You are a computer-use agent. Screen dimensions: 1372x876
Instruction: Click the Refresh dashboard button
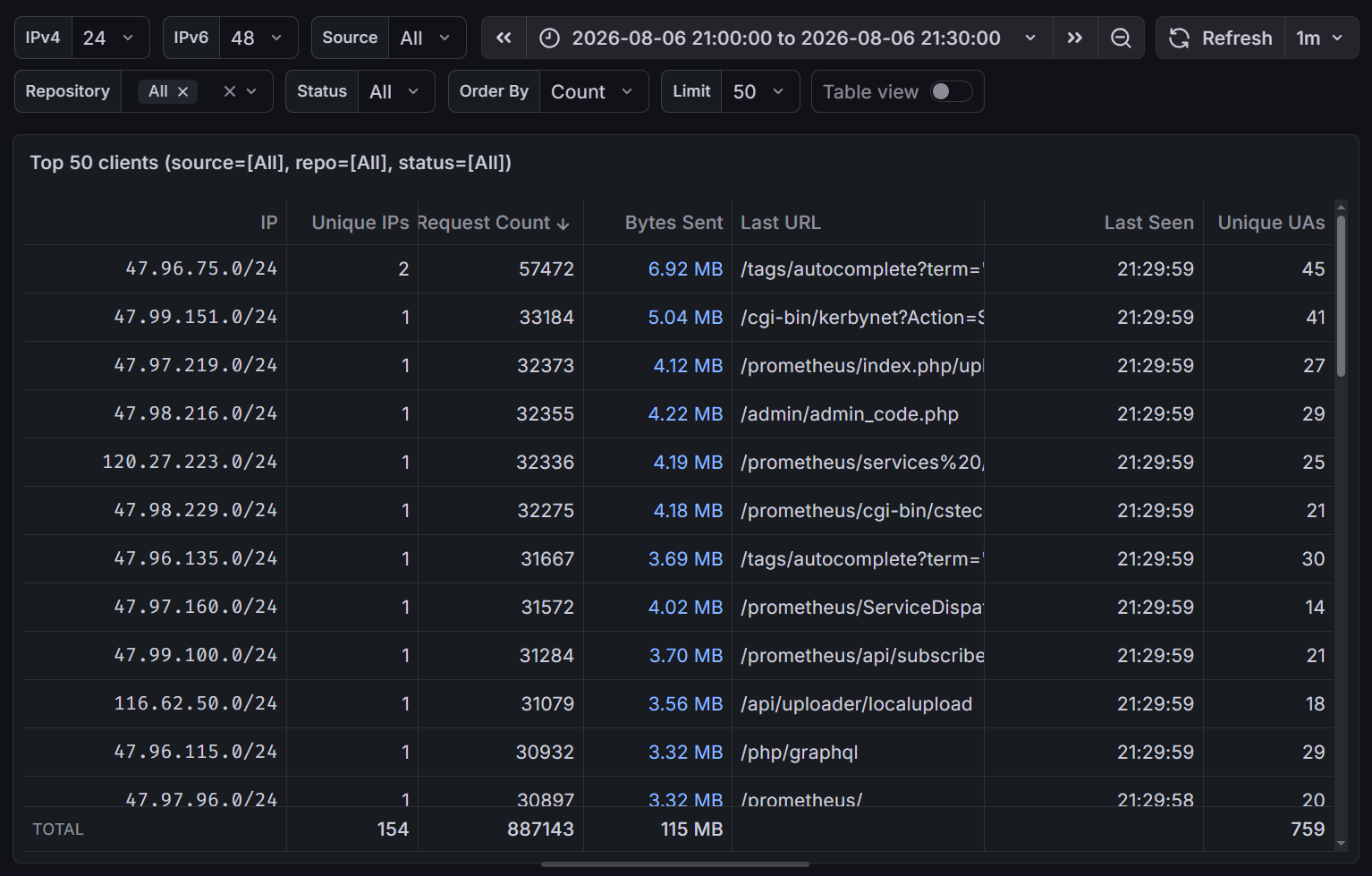pos(1221,38)
